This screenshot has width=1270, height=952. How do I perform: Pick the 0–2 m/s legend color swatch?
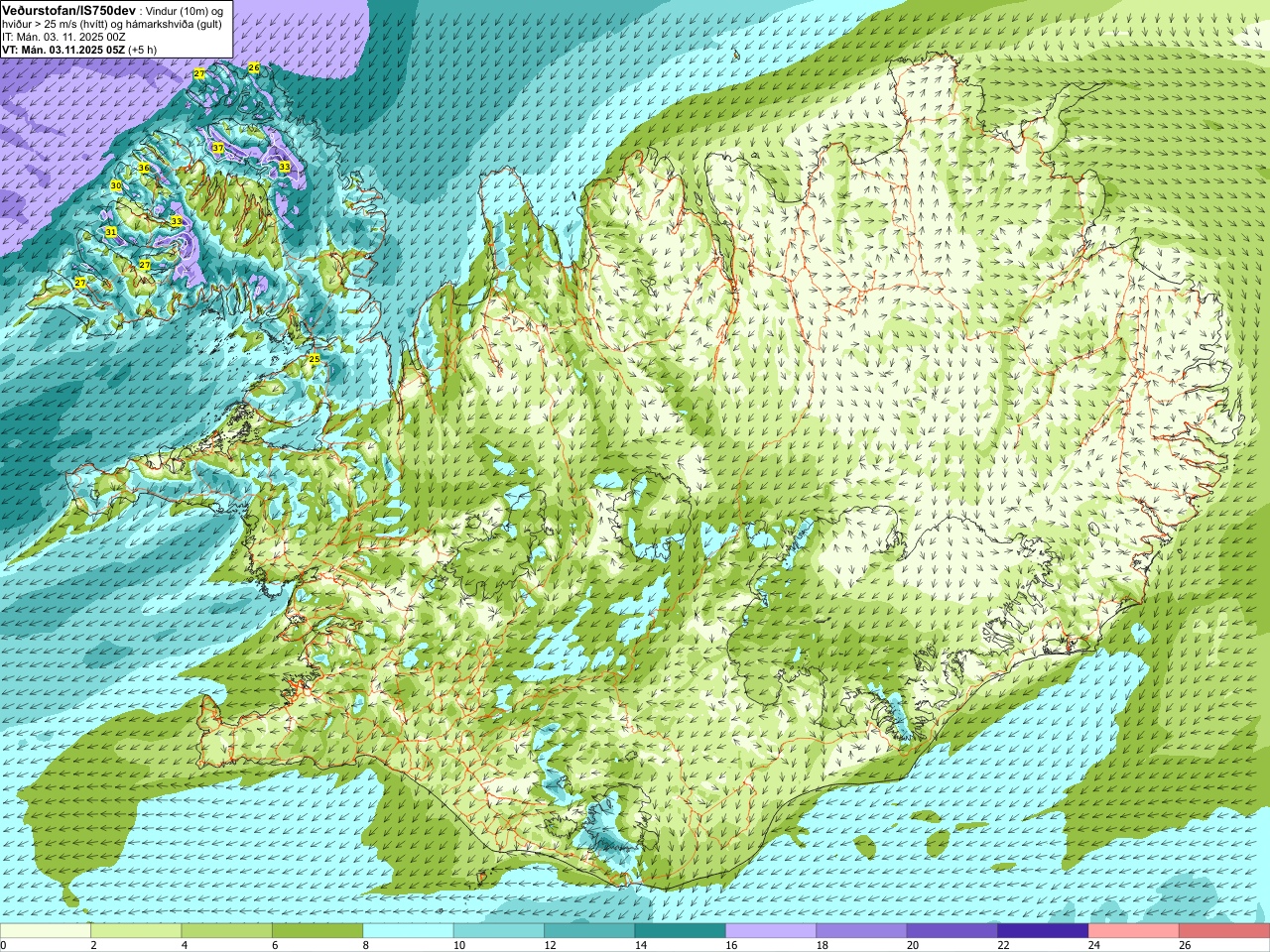click(46, 931)
